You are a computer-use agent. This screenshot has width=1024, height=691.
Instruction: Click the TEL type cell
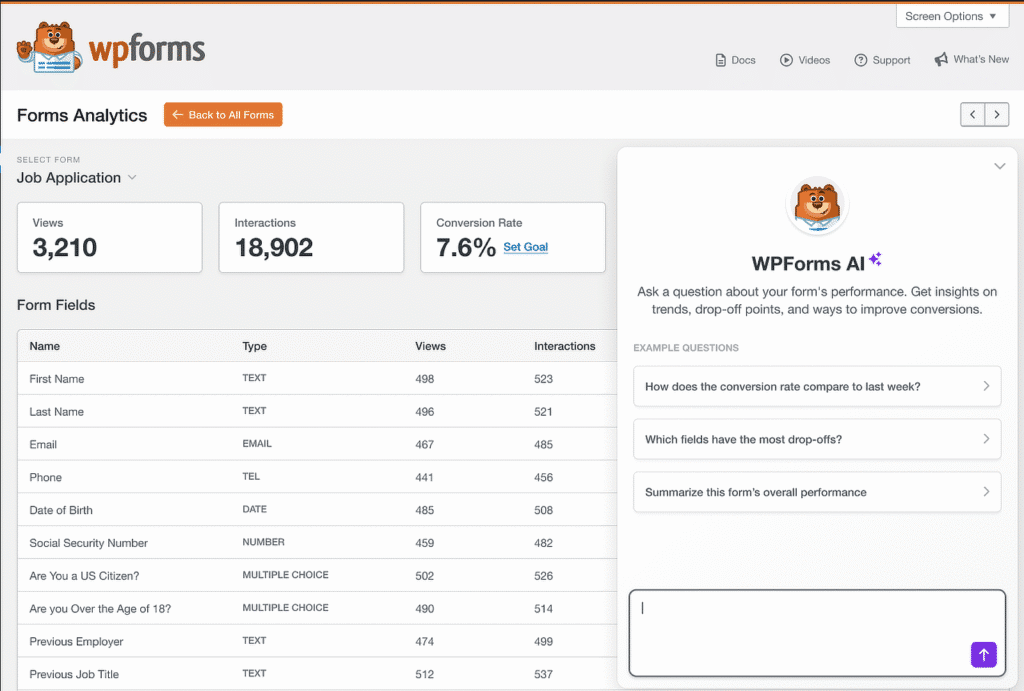point(251,477)
